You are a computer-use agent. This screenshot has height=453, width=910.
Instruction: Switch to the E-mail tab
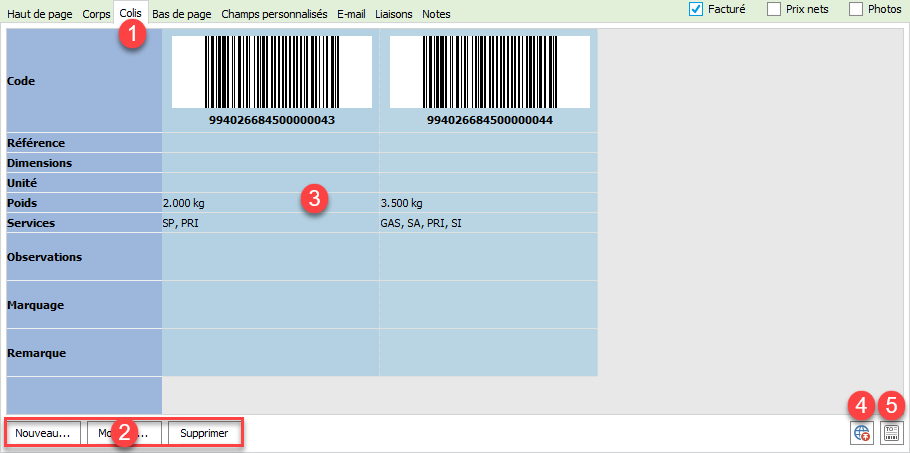tap(351, 14)
